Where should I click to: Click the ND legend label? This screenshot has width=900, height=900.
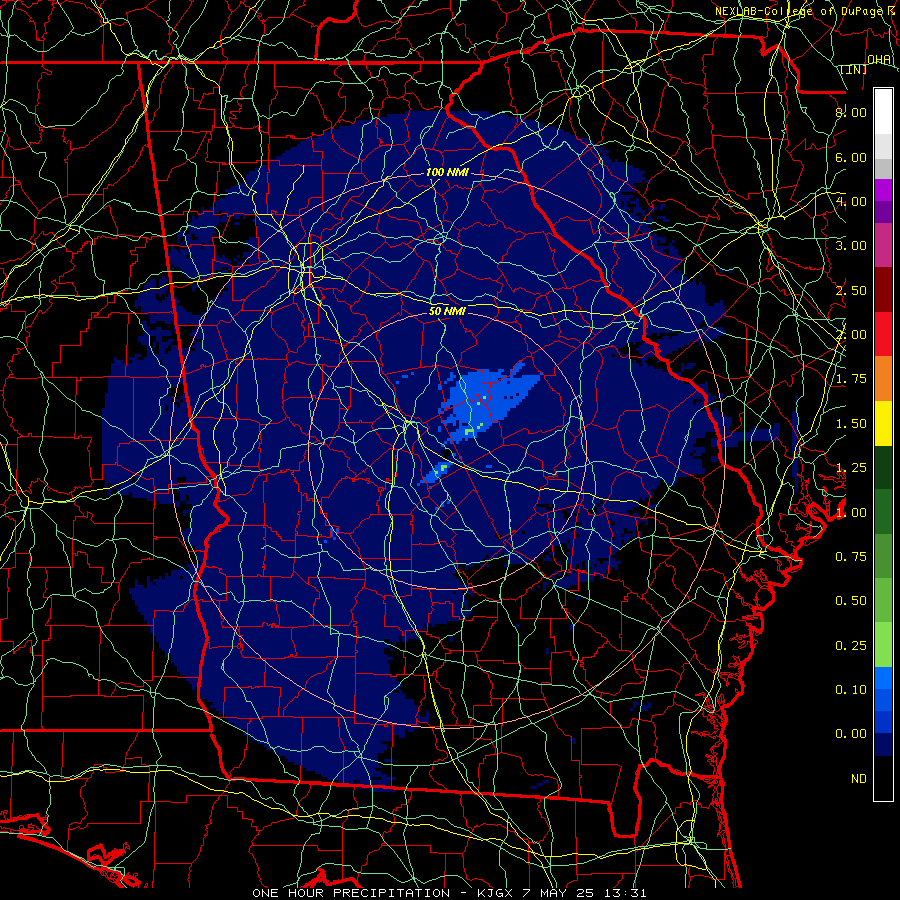click(x=859, y=779)
